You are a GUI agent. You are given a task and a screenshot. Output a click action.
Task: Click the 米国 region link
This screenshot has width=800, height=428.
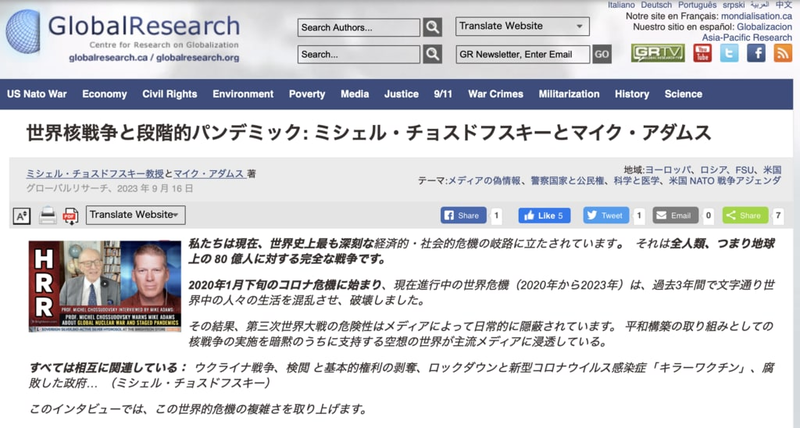click(772, 170)
